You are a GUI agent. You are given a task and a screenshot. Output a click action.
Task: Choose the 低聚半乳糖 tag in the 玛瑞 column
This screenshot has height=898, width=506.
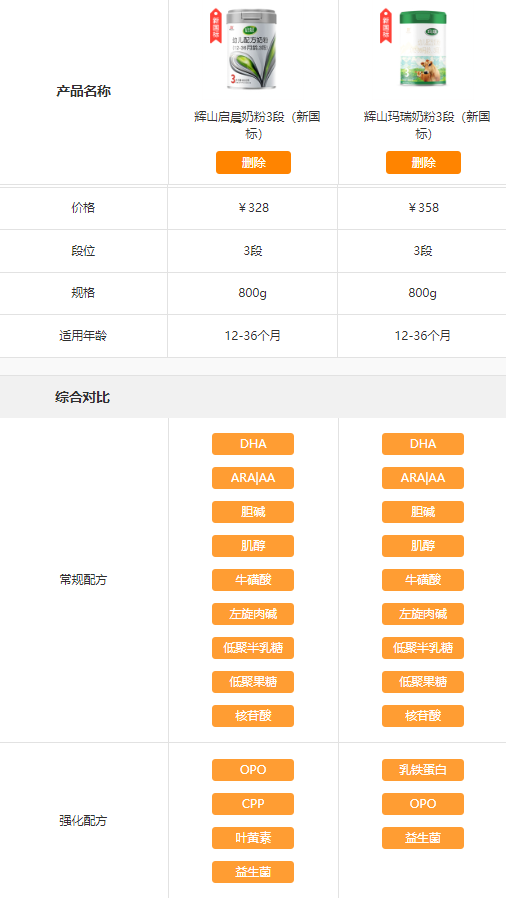point(423,648)
